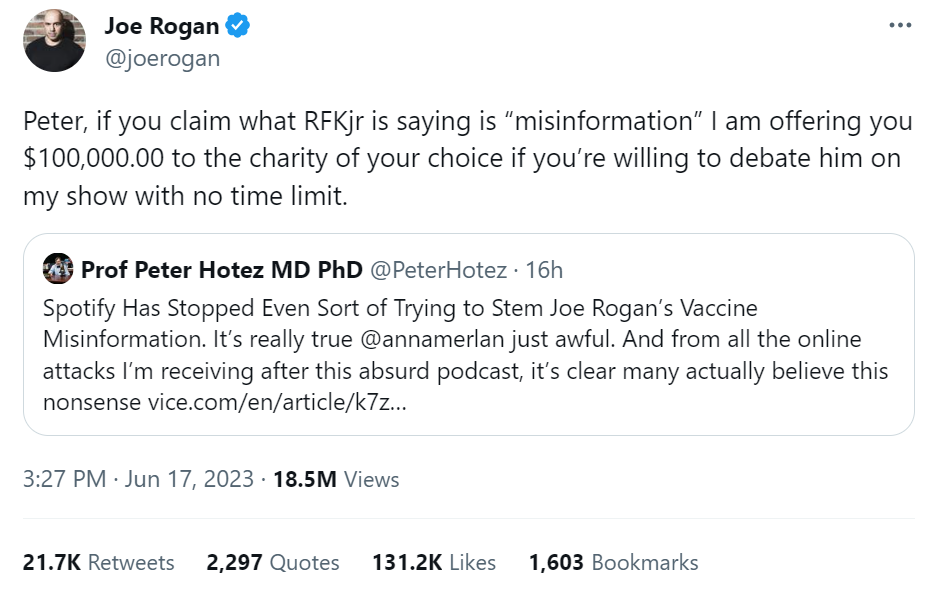The height and width of the screenshot is (590, 926).
Task: Click the 3:27 PM Jun 17, 2023 timestamp
Action: [x=138, y=479]
